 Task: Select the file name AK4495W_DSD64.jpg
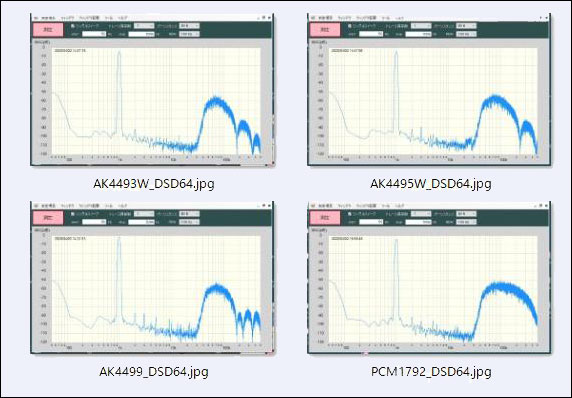(x=430, y=184)
